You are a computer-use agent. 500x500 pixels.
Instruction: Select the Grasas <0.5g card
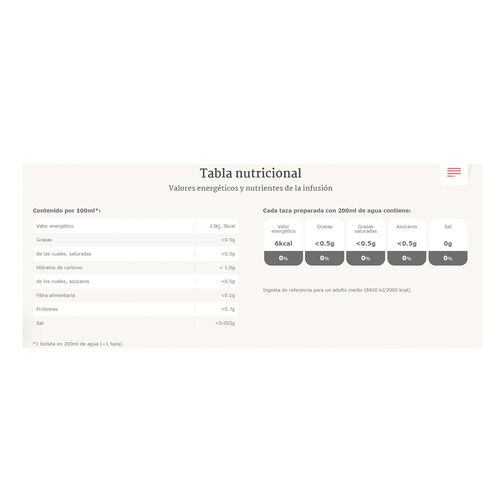tap(324, 242)
